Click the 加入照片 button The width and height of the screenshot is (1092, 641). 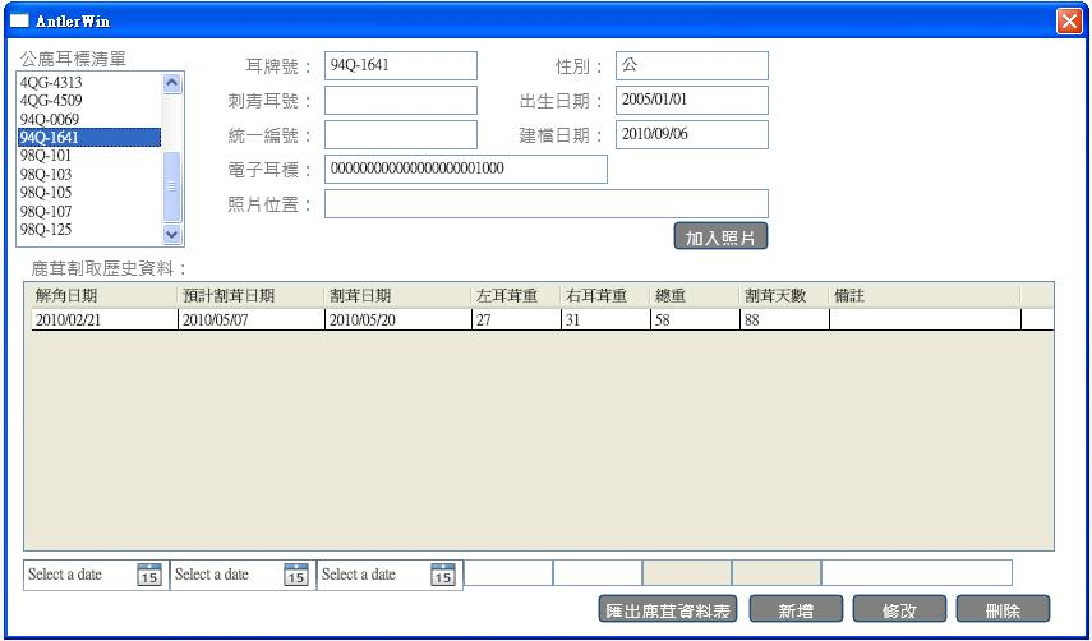click(x=720, y=237)
